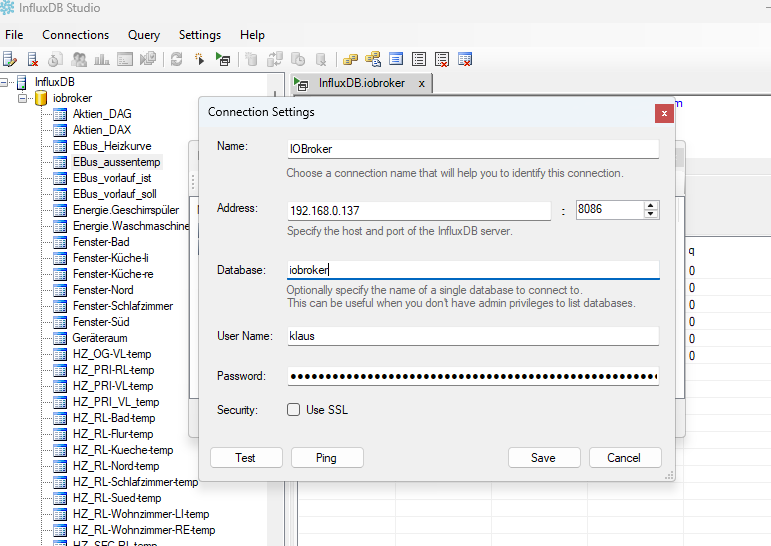771x546 pixels.
Task: Open the Help menu
Action: [252, 35]
